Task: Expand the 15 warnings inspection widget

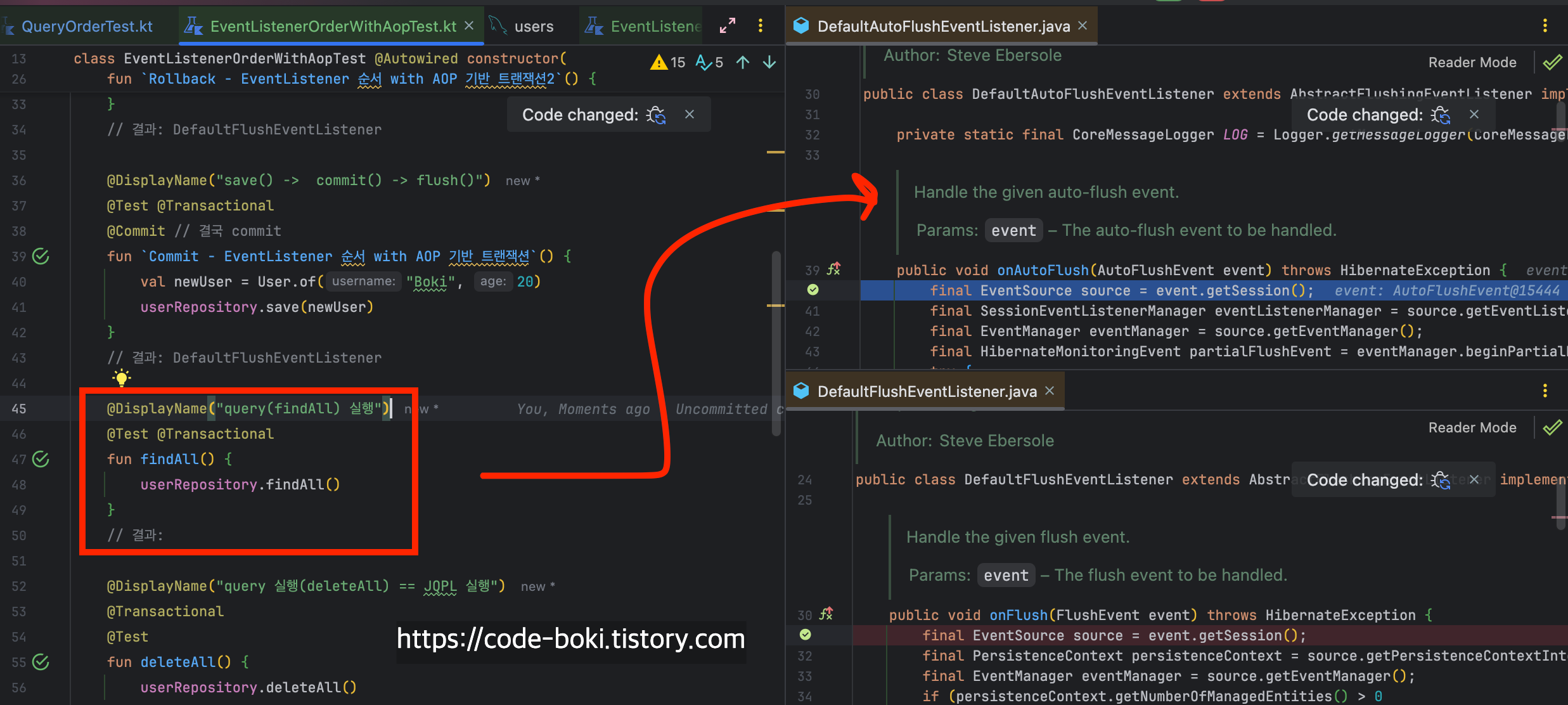Action: (669, 62)
